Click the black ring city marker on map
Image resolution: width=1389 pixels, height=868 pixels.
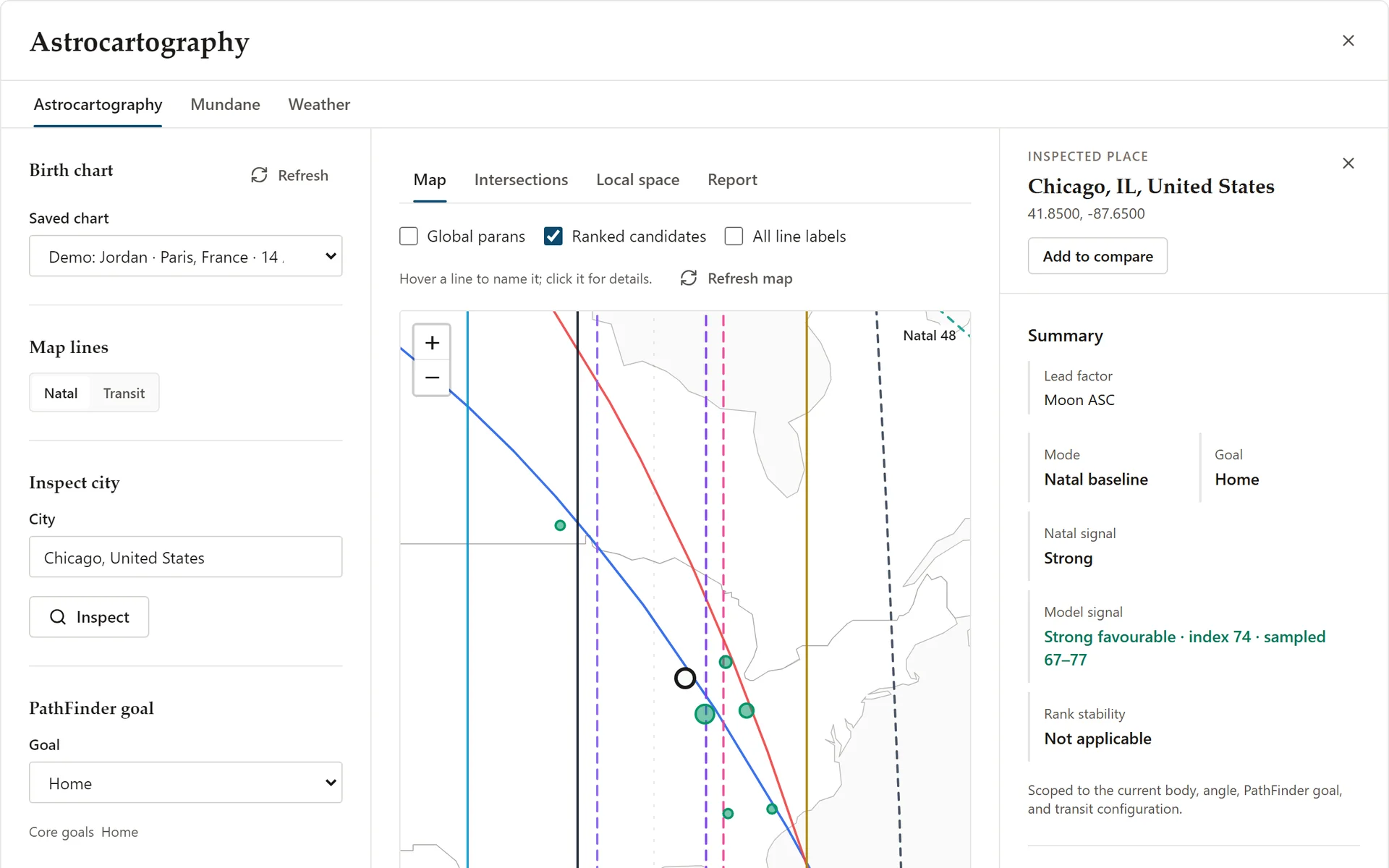tap(685, 678)
